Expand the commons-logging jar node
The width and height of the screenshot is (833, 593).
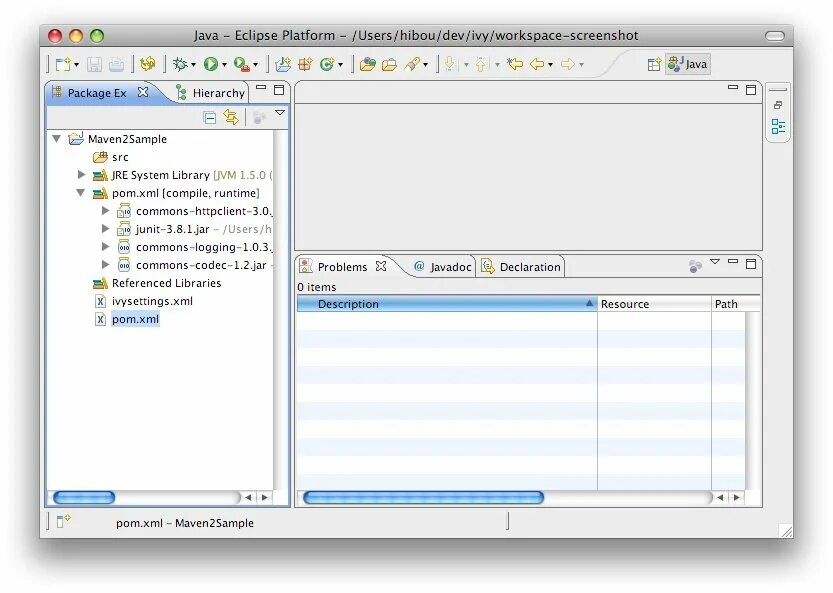click(x=106, y=247)
